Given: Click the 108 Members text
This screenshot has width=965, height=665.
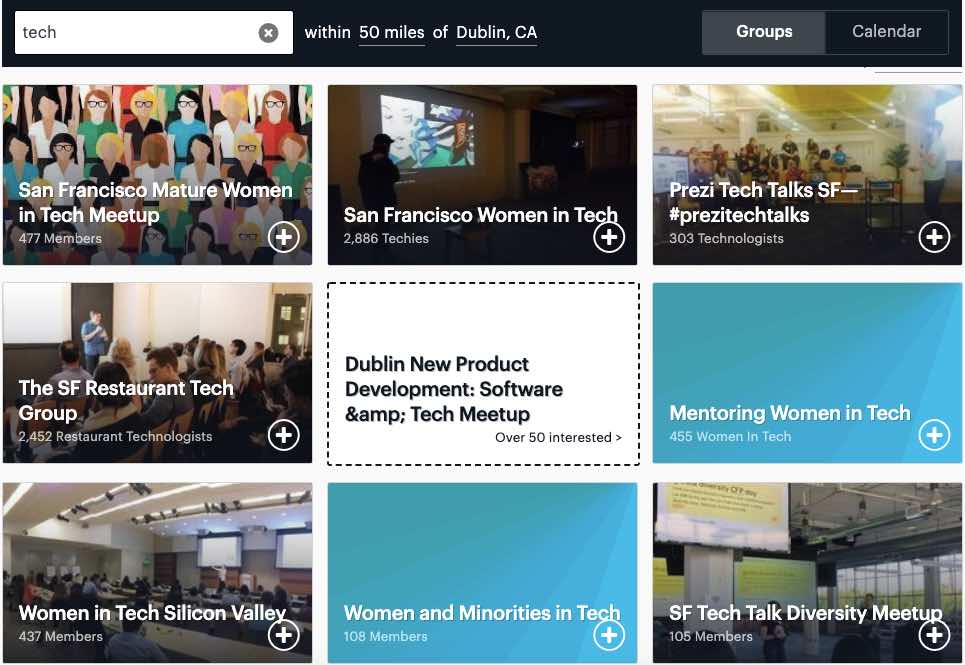Looking at the screenshot, I should [385, 637].
